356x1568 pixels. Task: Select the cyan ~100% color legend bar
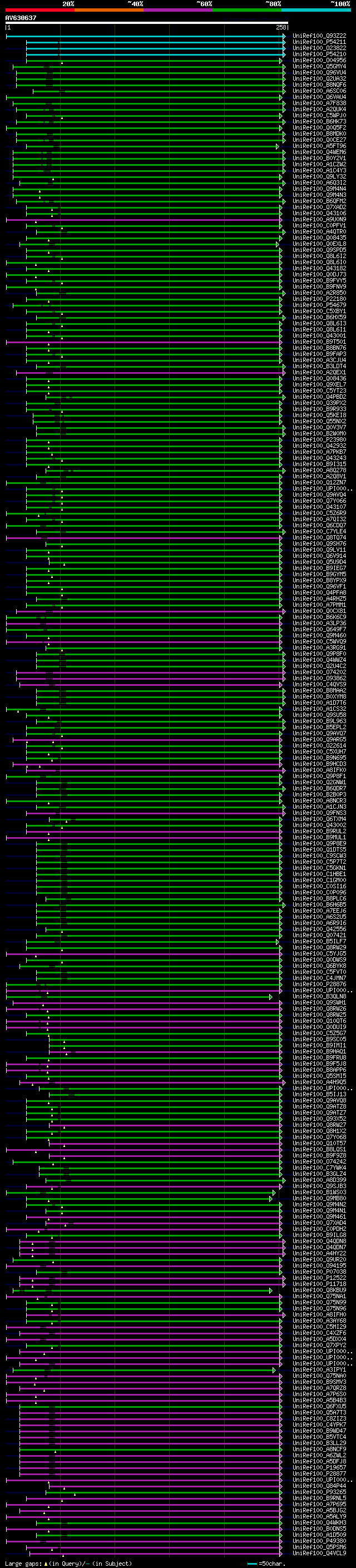(316, 10)
